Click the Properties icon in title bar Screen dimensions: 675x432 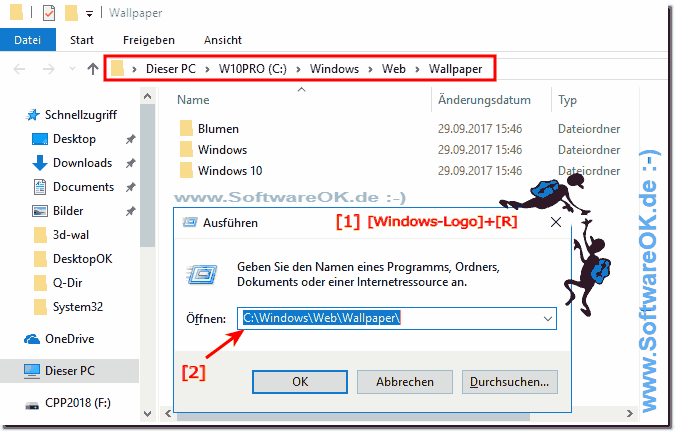tap(49, 13)
